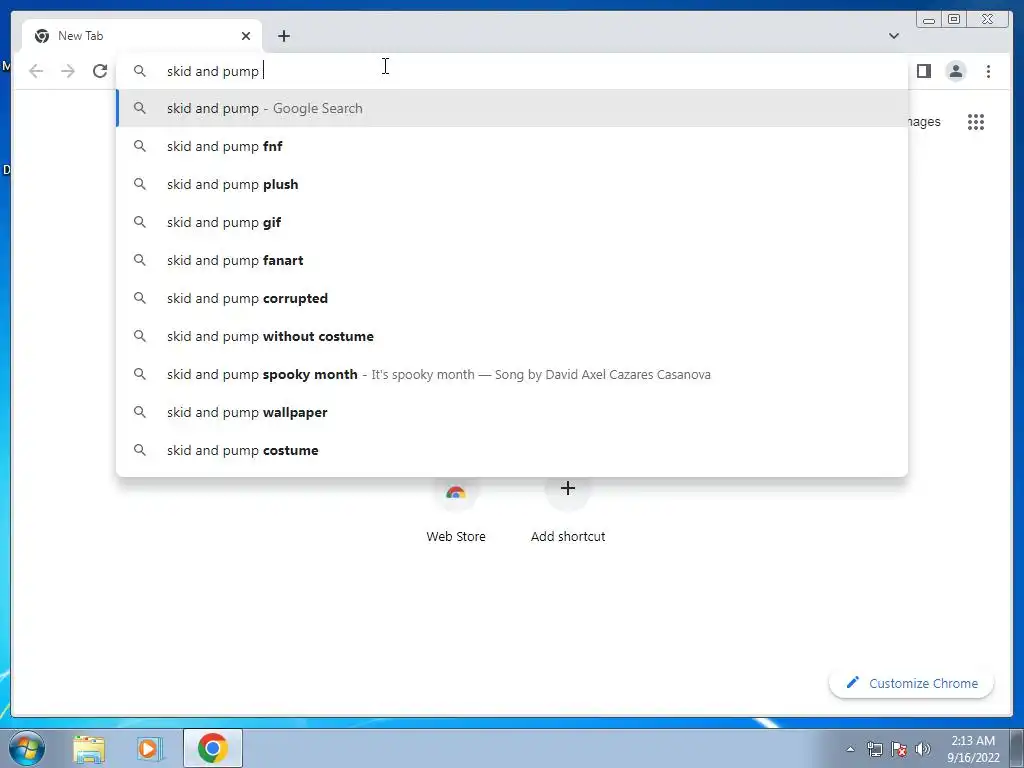1024x768 pixels.
Task: Click the search icon in the address bar
Action: pos(140,71)
